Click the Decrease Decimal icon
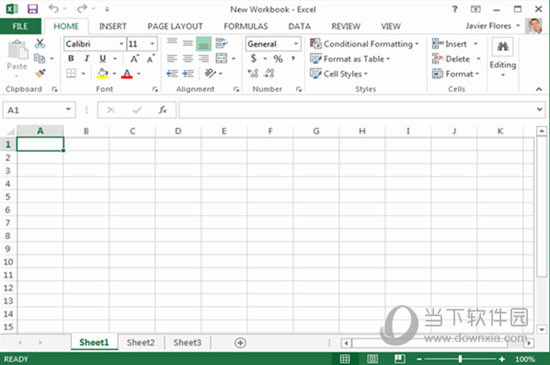Viewport: 550px width, 365px height. click(x=269, y=73)
